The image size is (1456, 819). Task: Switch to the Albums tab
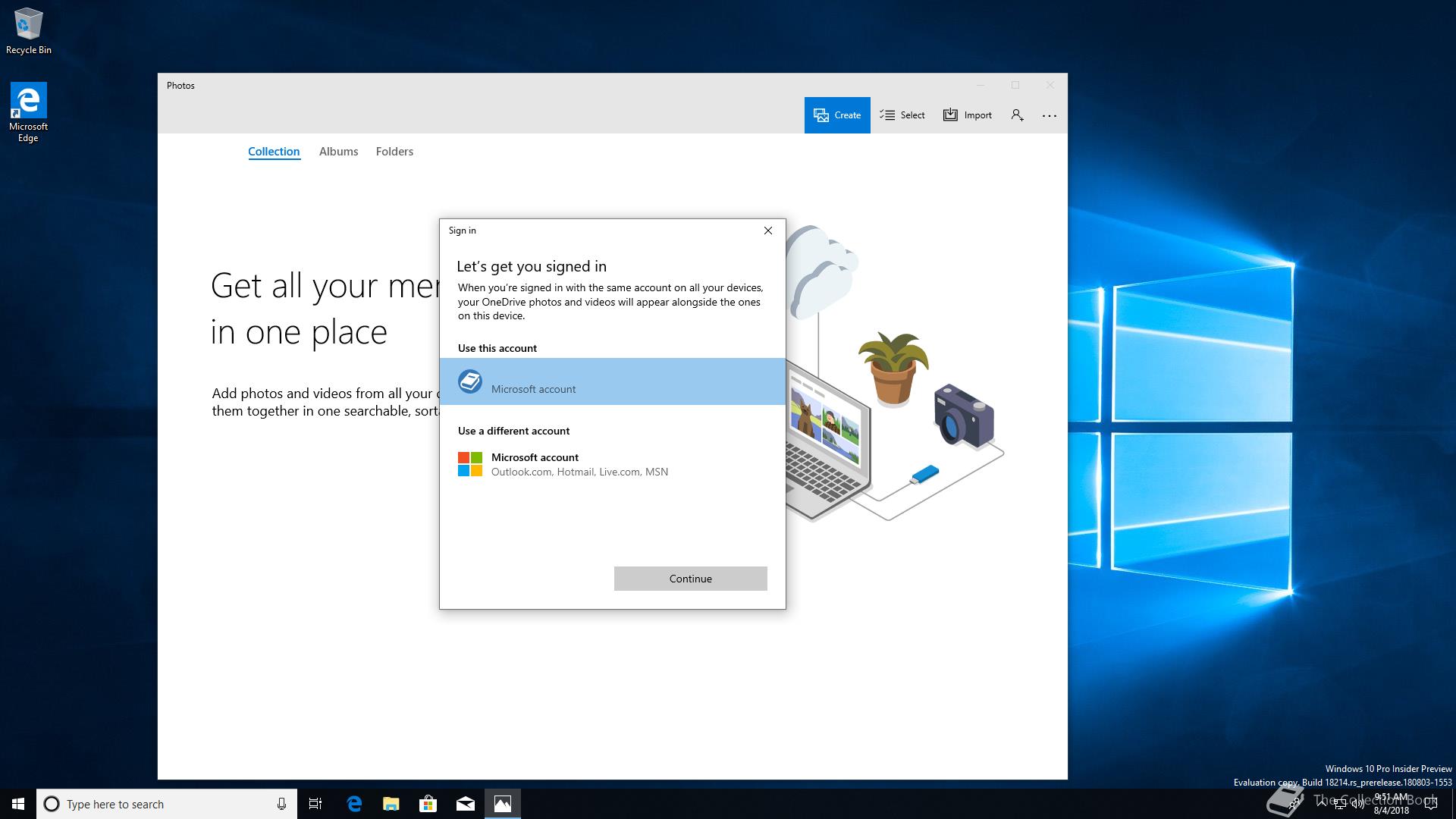point(338,152)
